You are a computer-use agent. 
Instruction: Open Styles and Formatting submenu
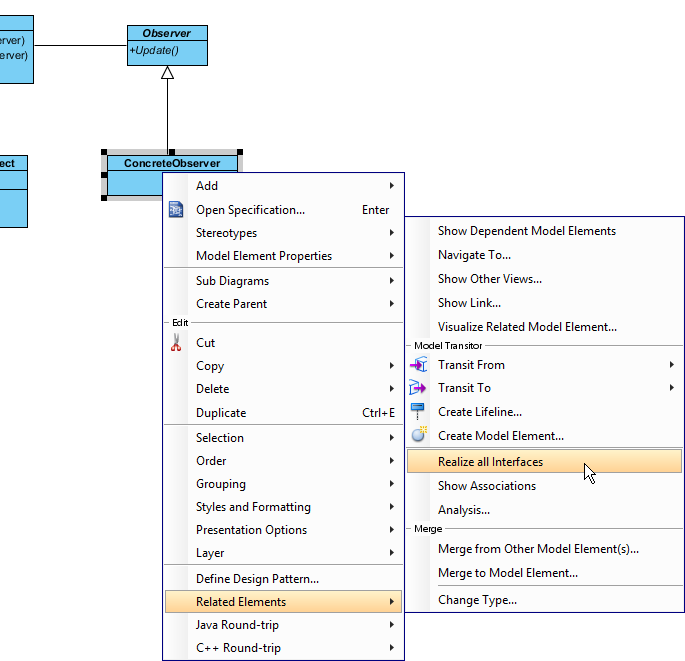click(283, 507)
